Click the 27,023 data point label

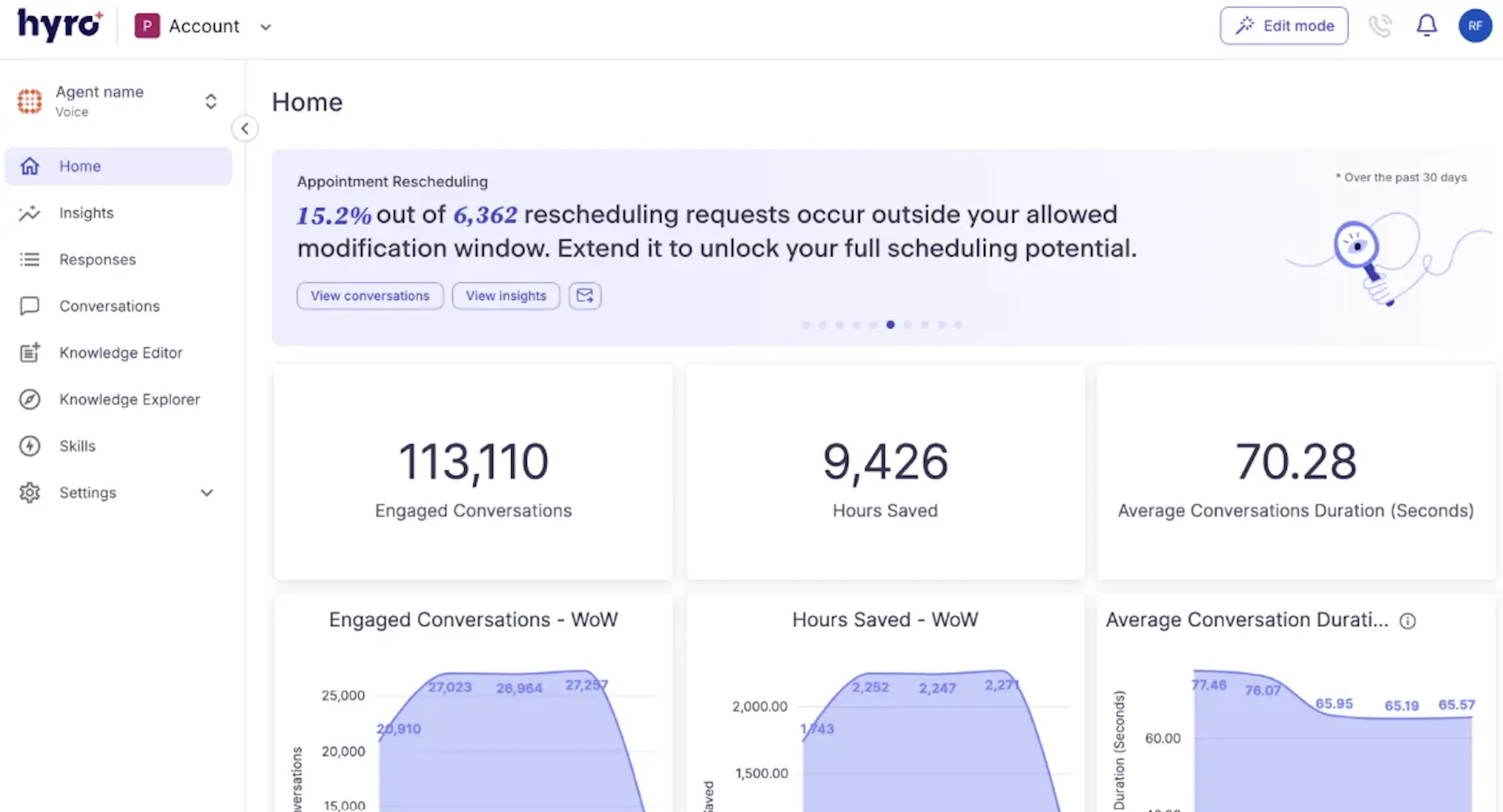coord(450,687)
